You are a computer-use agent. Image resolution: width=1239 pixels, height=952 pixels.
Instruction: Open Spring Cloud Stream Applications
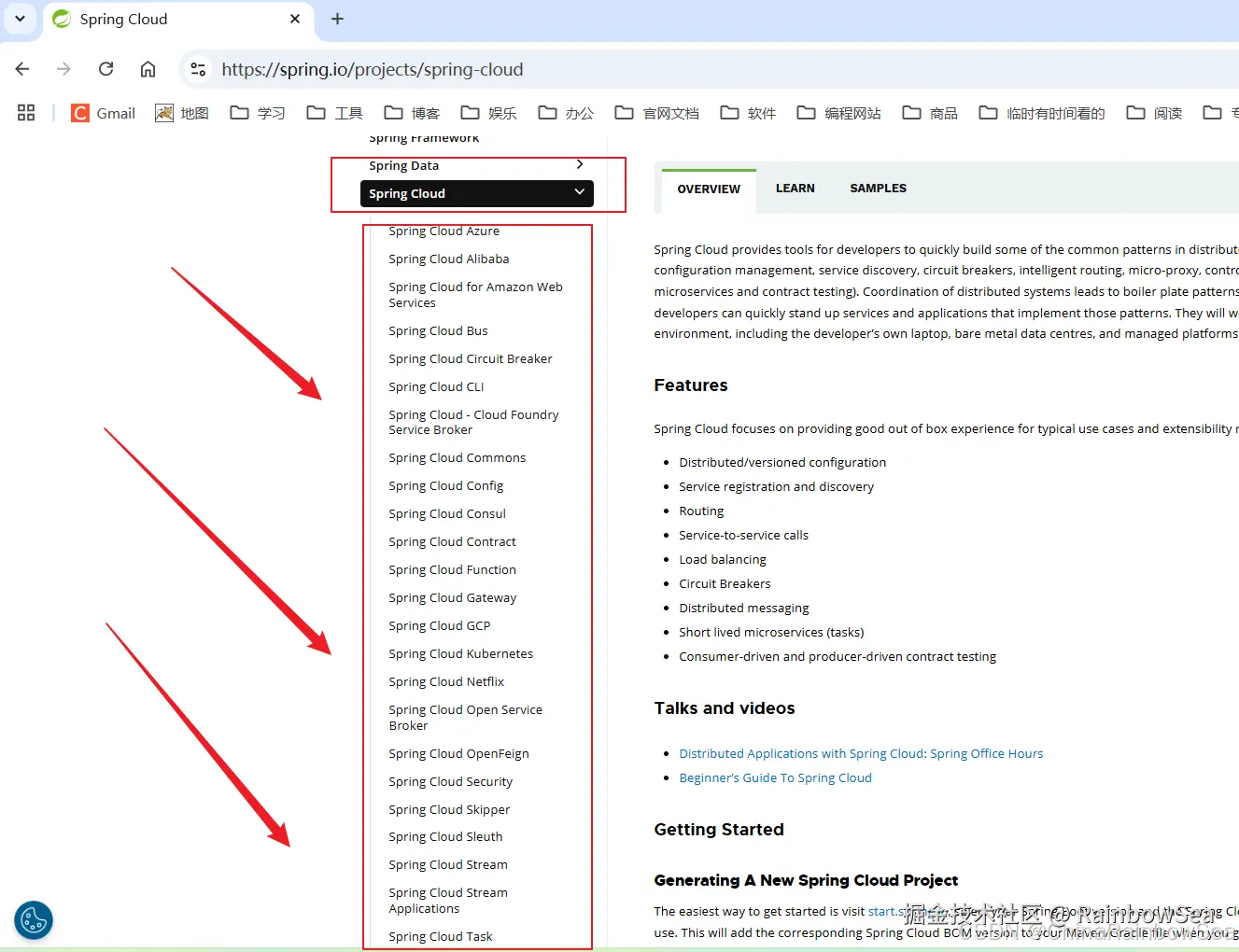(x=448, y=900)
